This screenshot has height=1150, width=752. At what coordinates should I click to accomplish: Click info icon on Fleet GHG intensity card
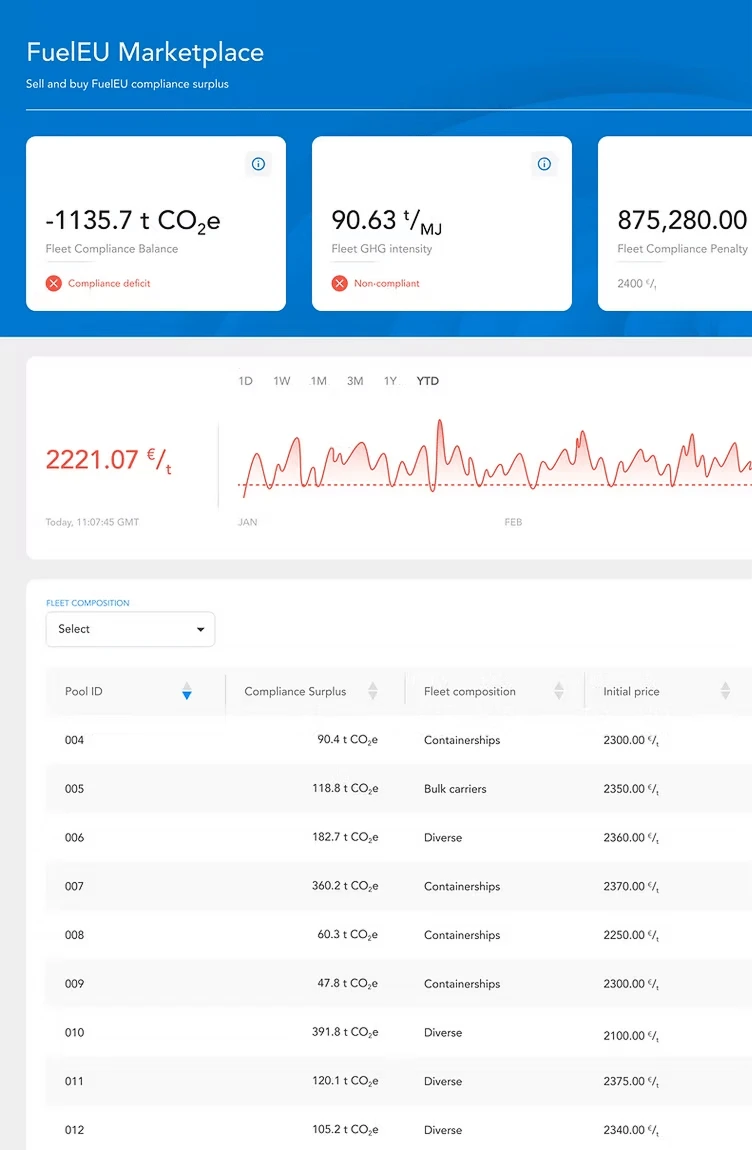(544, 164)
